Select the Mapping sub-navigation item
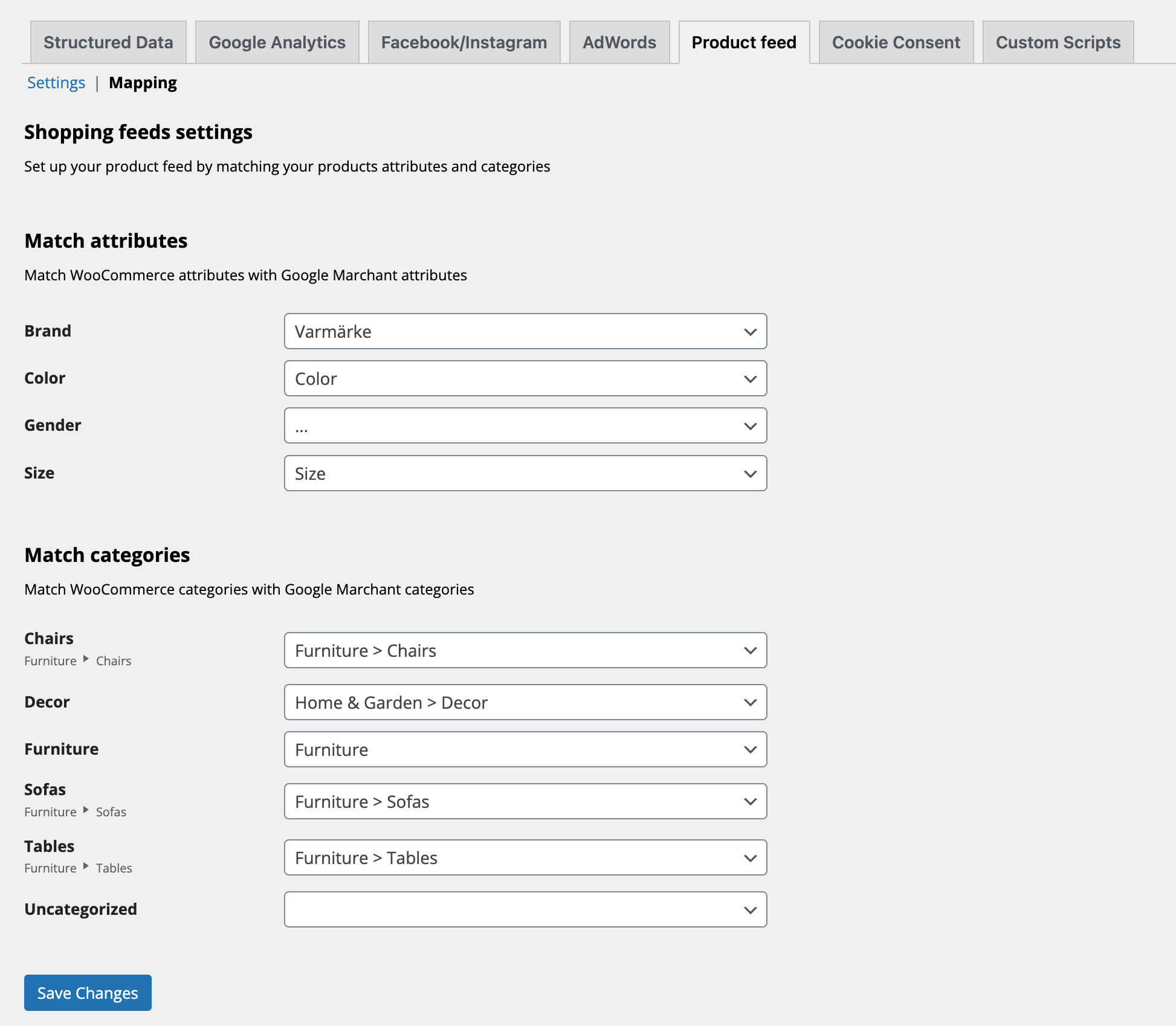Screen dimensions: 1176x1026 click(143, 83)
